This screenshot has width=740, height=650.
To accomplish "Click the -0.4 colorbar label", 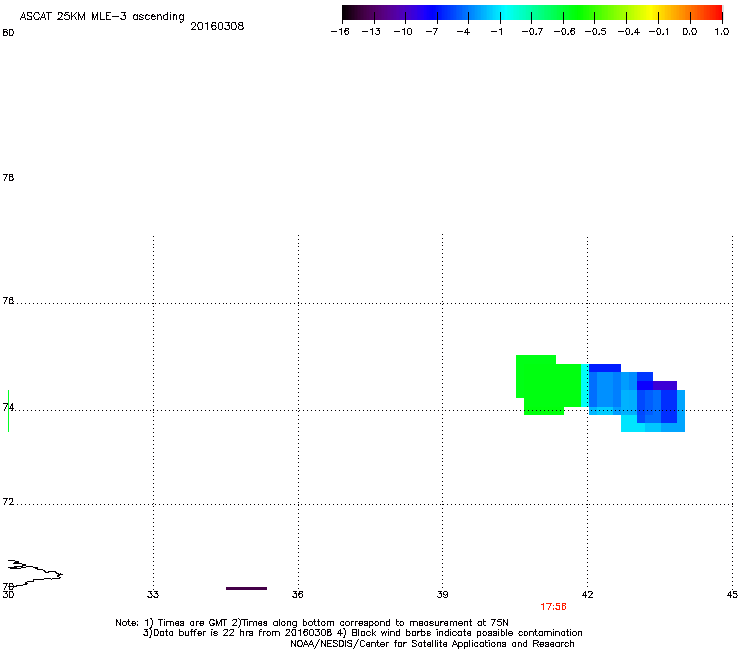I will click(x=629, y=32).
